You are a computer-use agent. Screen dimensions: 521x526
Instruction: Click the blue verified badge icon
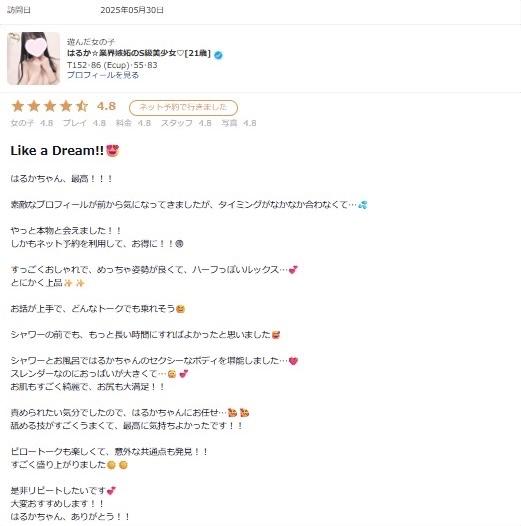[218, 55]
